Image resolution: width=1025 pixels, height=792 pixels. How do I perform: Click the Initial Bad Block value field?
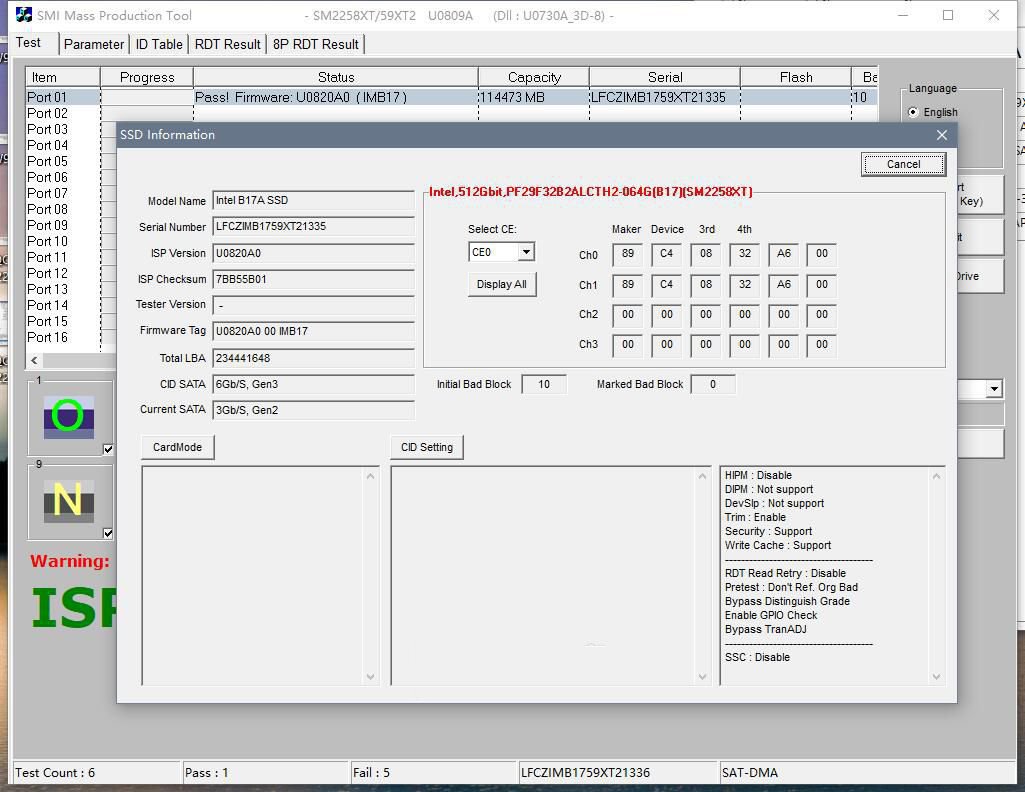point(544,384)
